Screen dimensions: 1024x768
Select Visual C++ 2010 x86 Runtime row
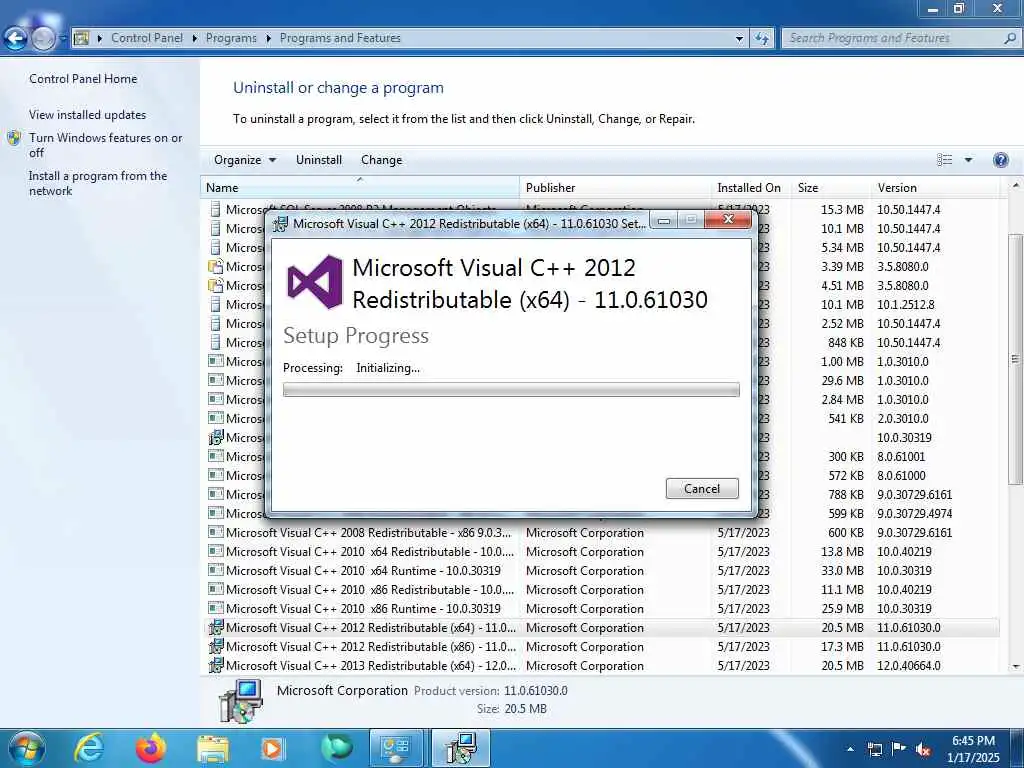click(x=601, y=609)
